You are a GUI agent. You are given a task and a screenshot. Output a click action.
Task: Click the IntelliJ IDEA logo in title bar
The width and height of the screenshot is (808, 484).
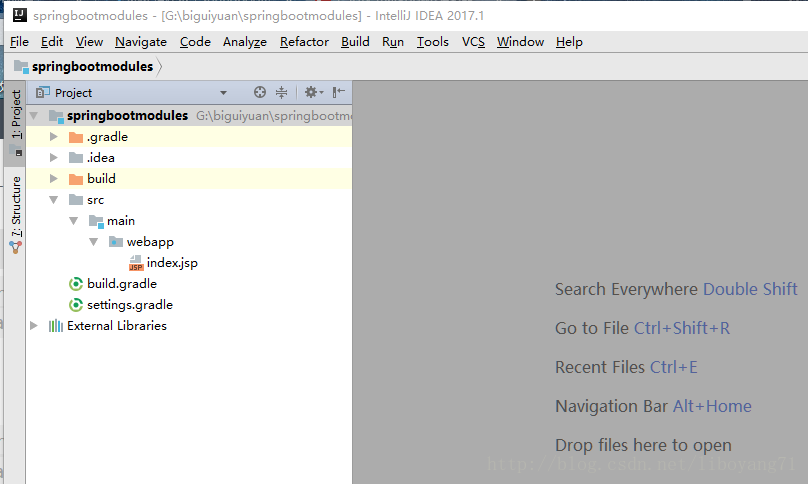click(x=20, y=15)
